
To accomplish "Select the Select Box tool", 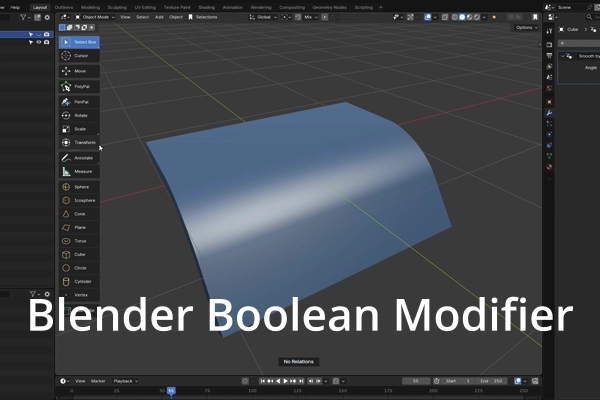I will coord(79,42).
